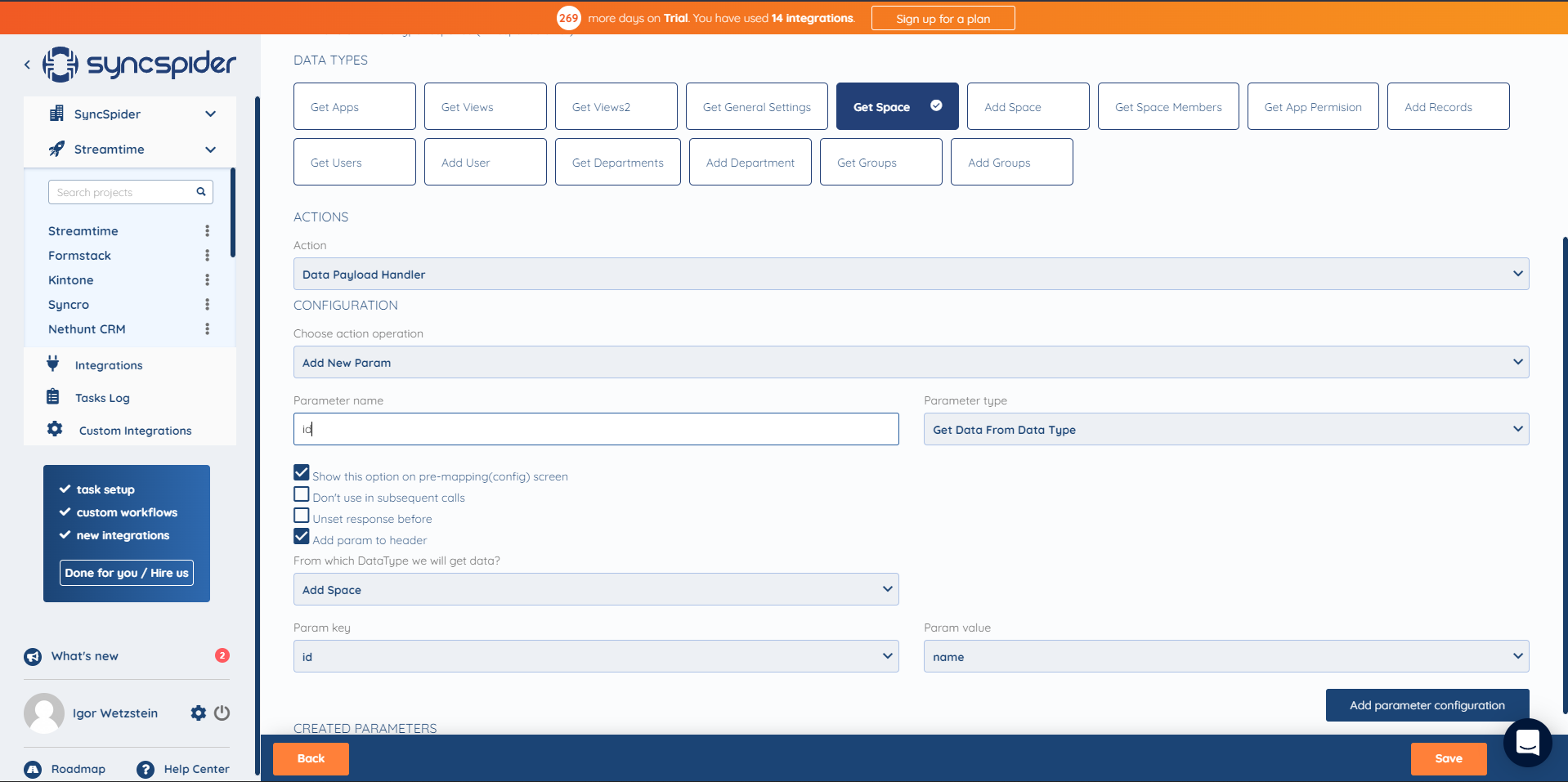This screenshot has height=782, width=1568.
Task: Open the chat widget bubble
Action: click(1527, 742)
